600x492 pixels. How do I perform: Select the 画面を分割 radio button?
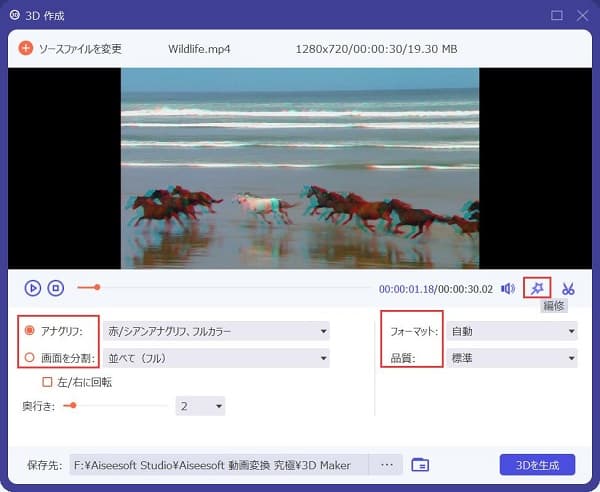click(x=29, y=358)
